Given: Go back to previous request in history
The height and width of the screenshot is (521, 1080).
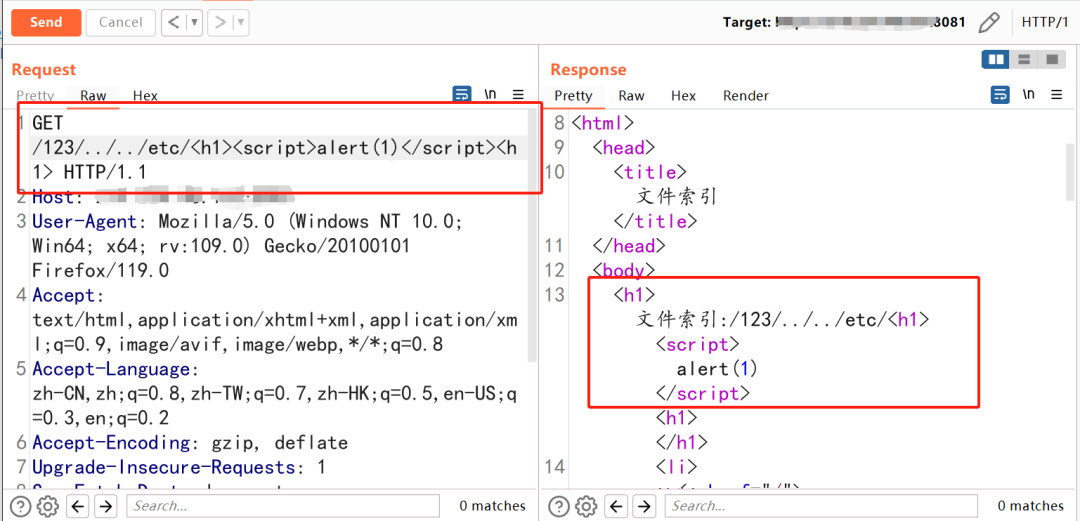Looking at the screenshot, I should pos(175,22).
